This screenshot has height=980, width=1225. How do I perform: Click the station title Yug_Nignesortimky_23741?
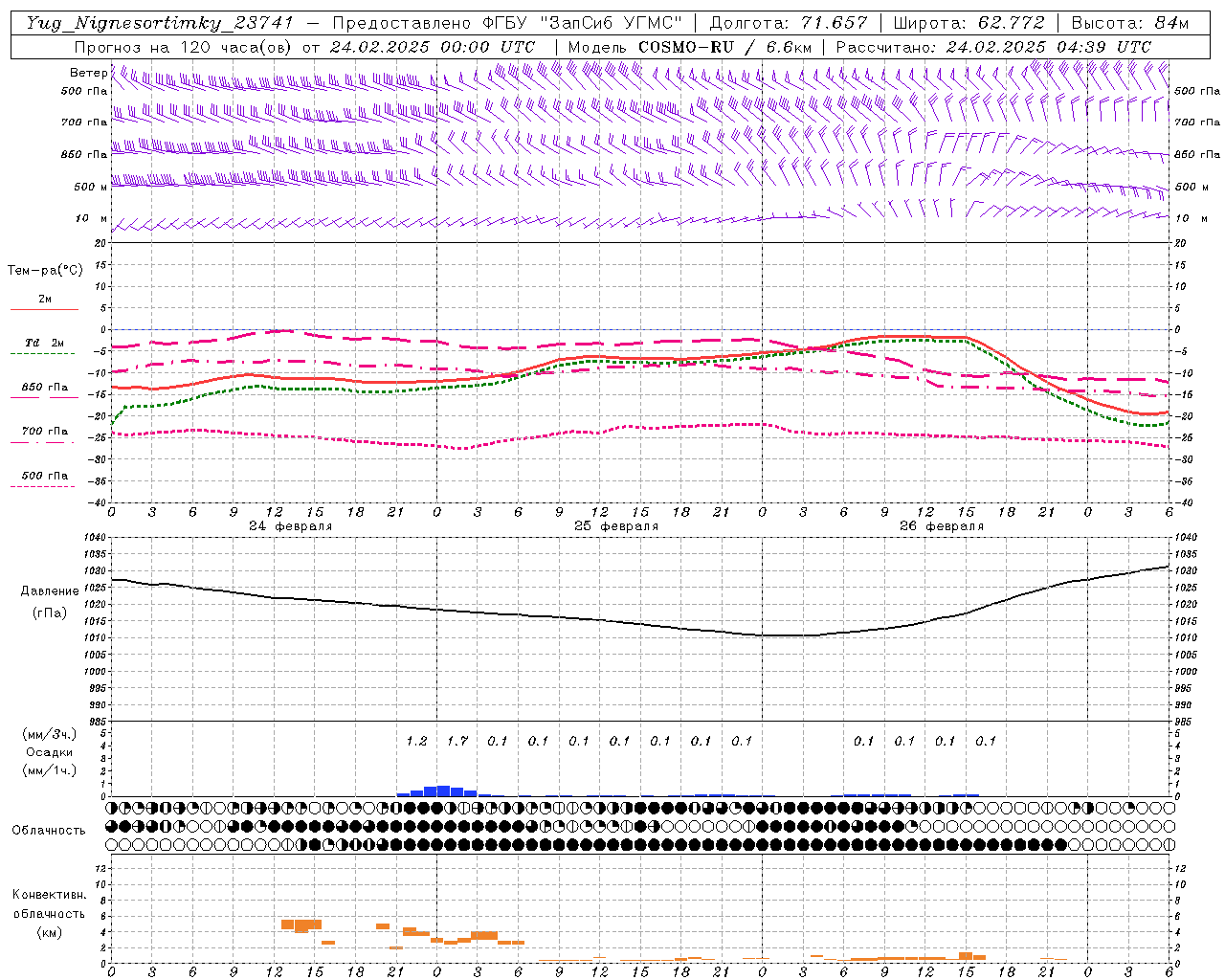[x=160, y=23]
